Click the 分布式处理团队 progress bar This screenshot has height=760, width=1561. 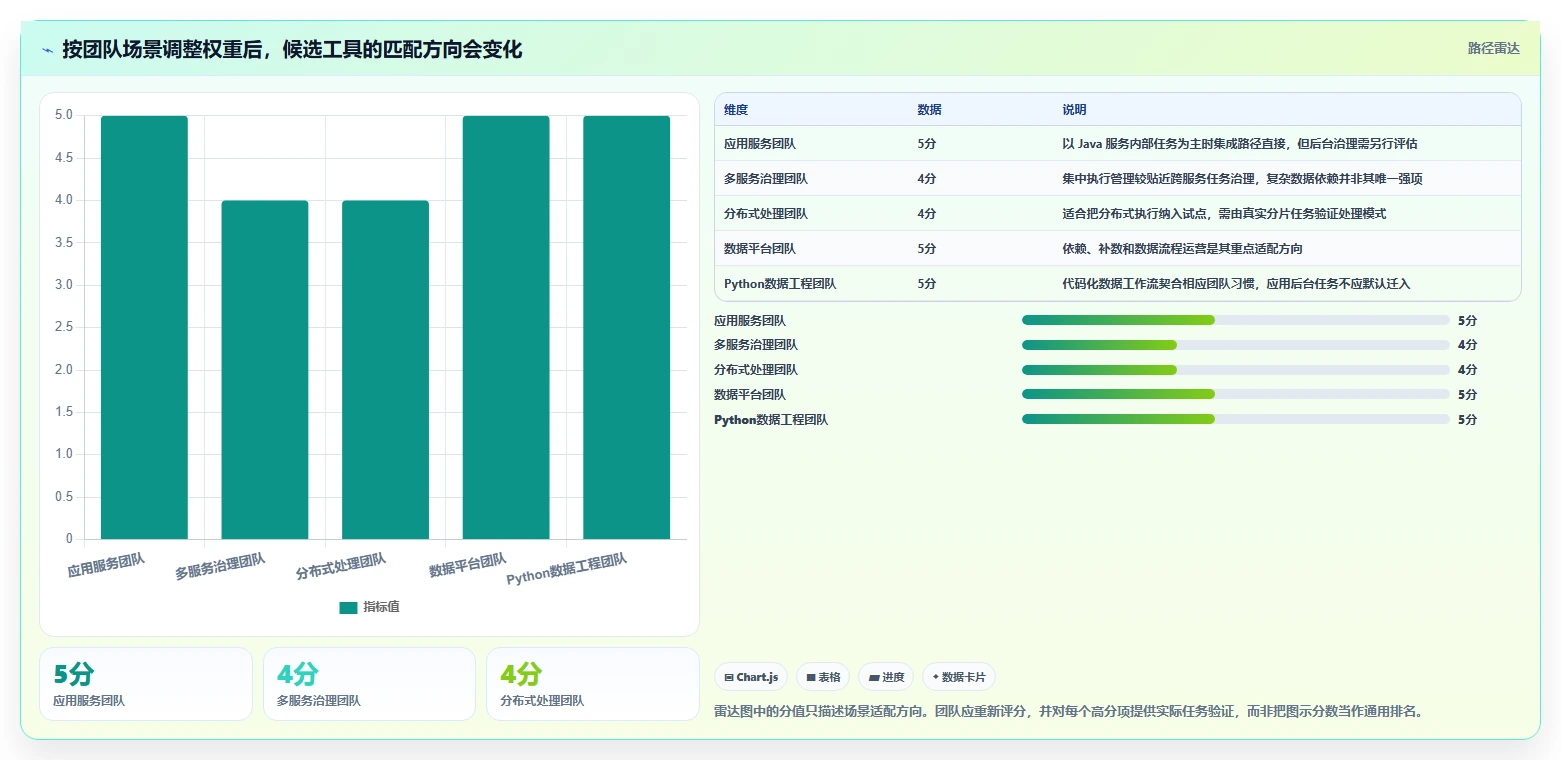[1236, 370]
